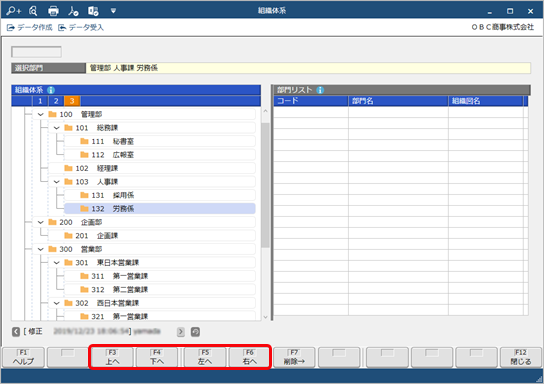
Task: Click folder icon of 100 管理部
Action: point(52,114)
